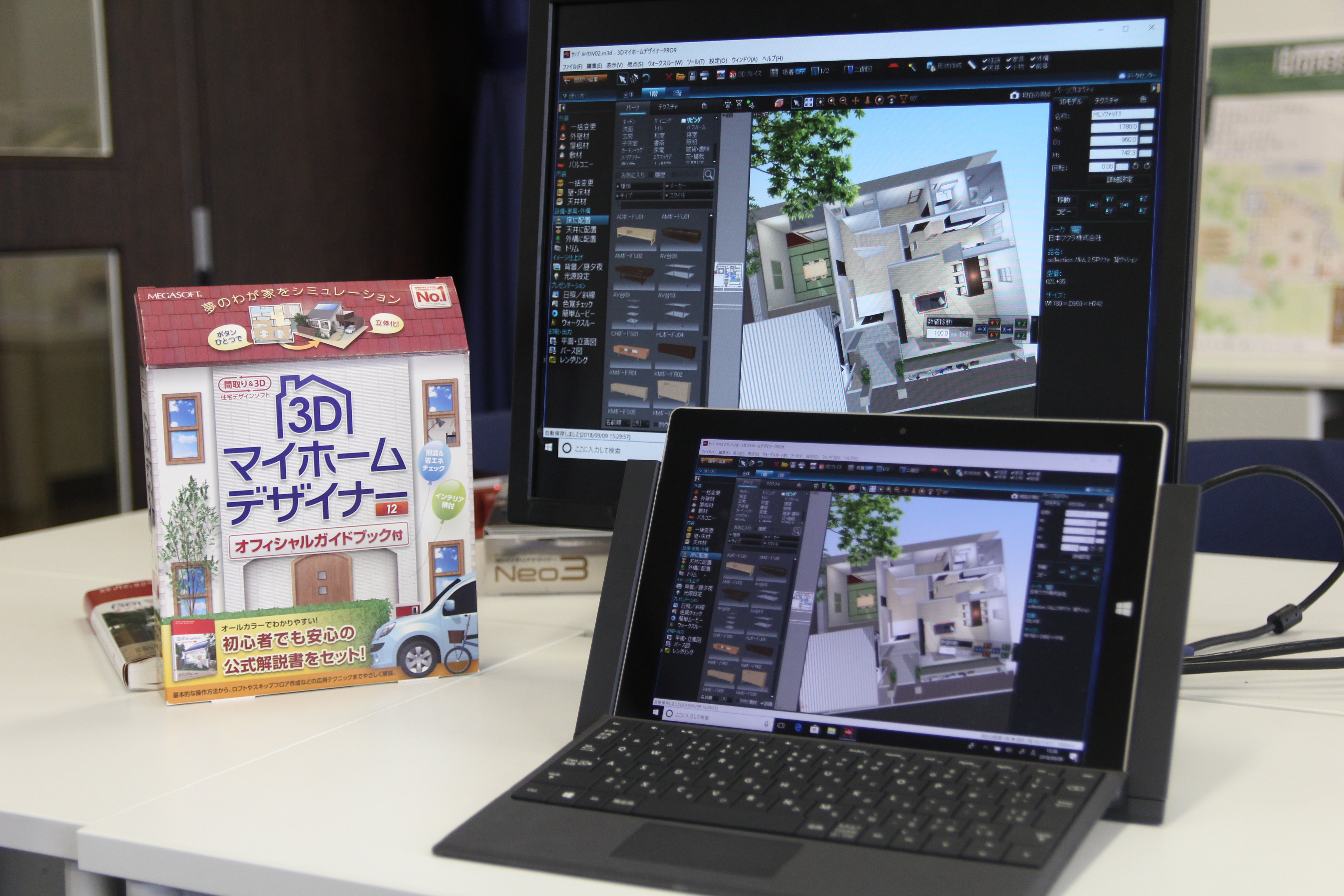The height and width of the screenshot is (896, 1344).
Task: Click the left-X move arrow in the monitor's properties panel
Action: coord(1094,206)
